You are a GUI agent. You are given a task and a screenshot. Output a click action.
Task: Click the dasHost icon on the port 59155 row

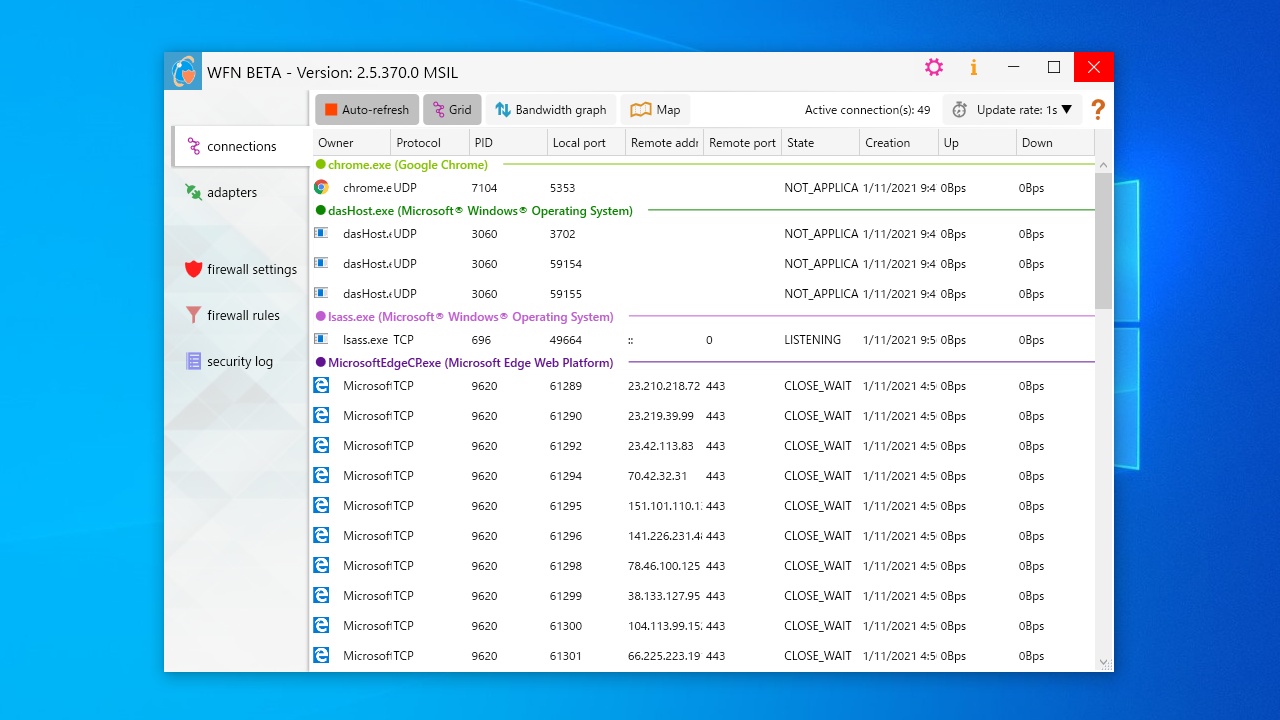coord(321,293)
